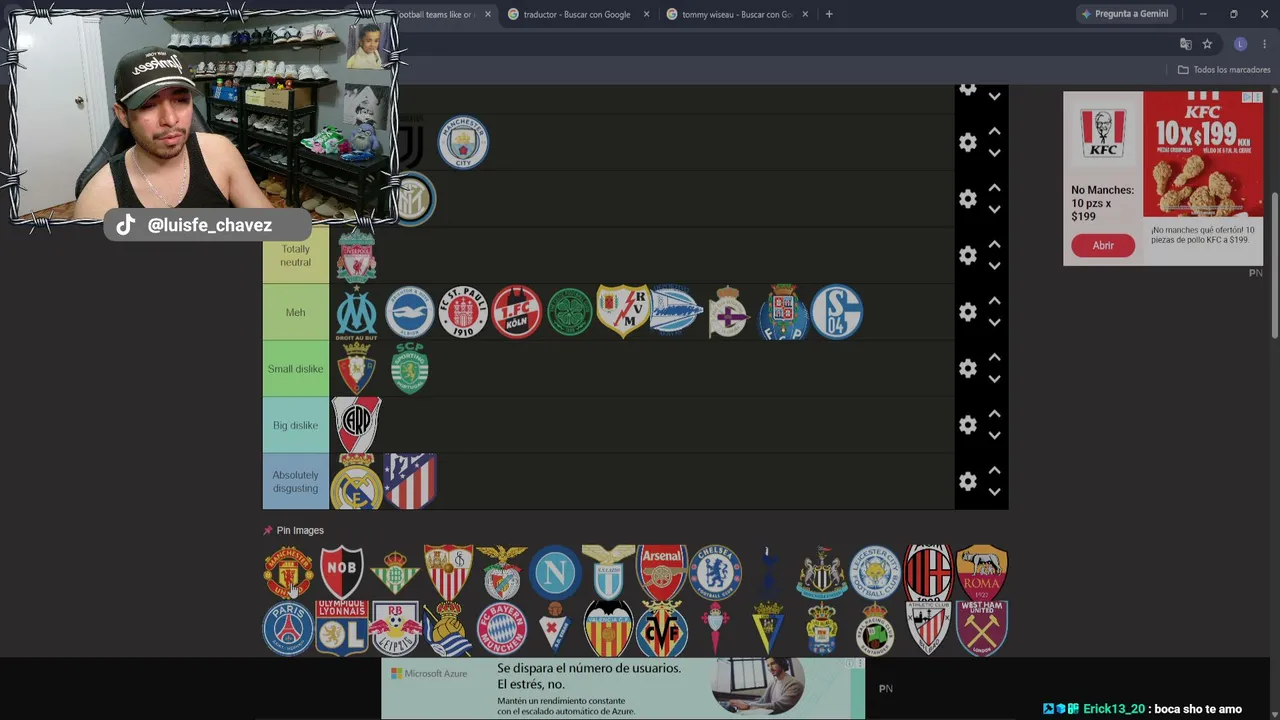Select the River Plate crest
1280x720 pixels.
coord(356,425)
